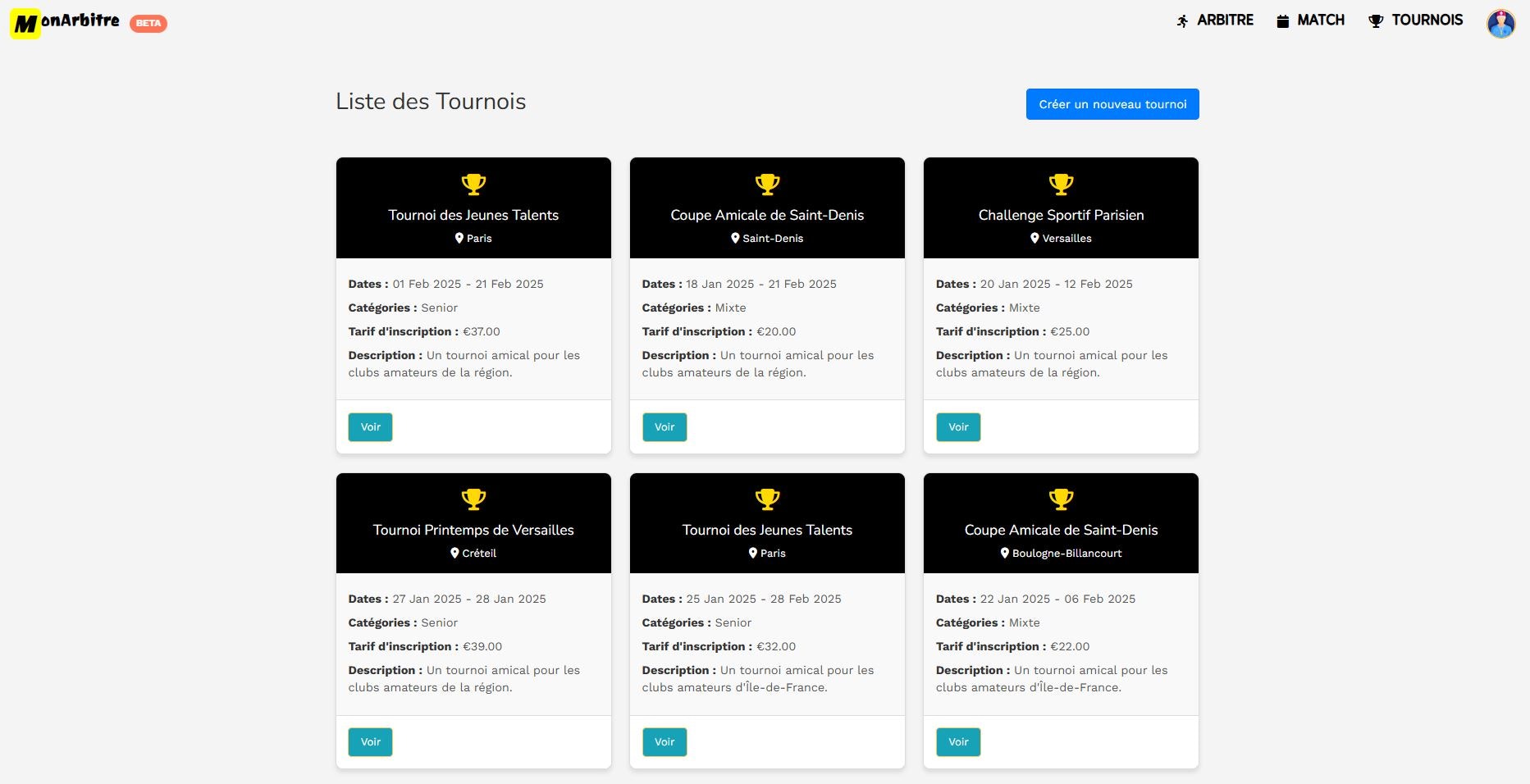Click the dates 25 Jan 2025 - 28 Feb 2025
Image resolution: width=1530 pixels, height=784 pixels.
pyautogui.click(x=764, y=599)
